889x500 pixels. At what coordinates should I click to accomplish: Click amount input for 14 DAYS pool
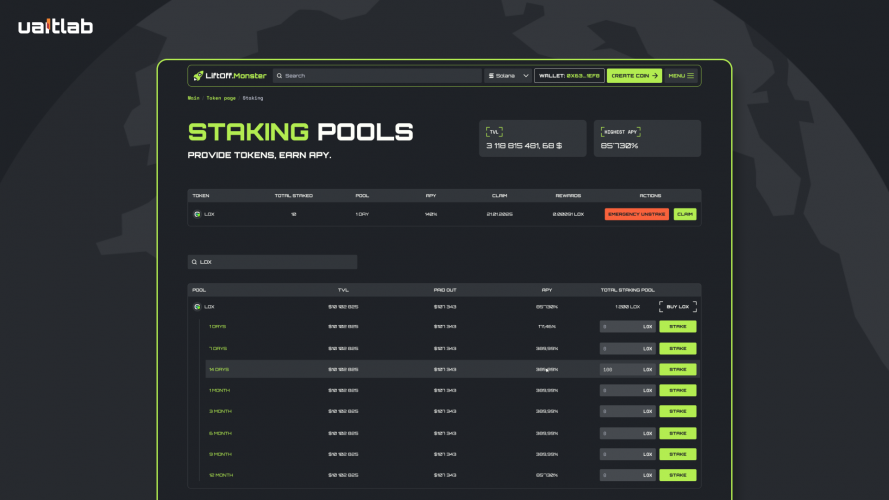click(x=628, y=370)
